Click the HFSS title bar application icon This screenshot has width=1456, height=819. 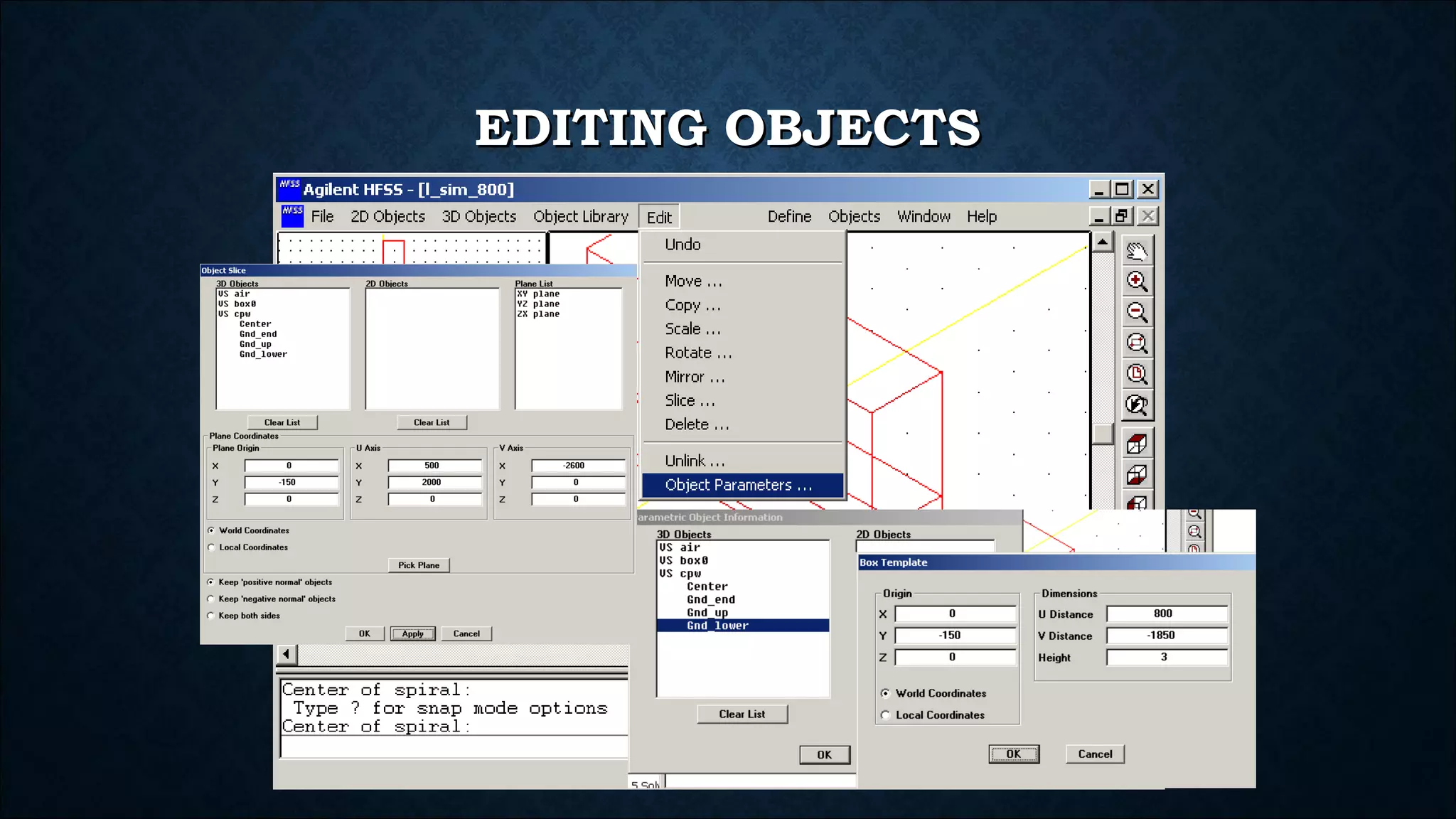[x=289, y=188]
